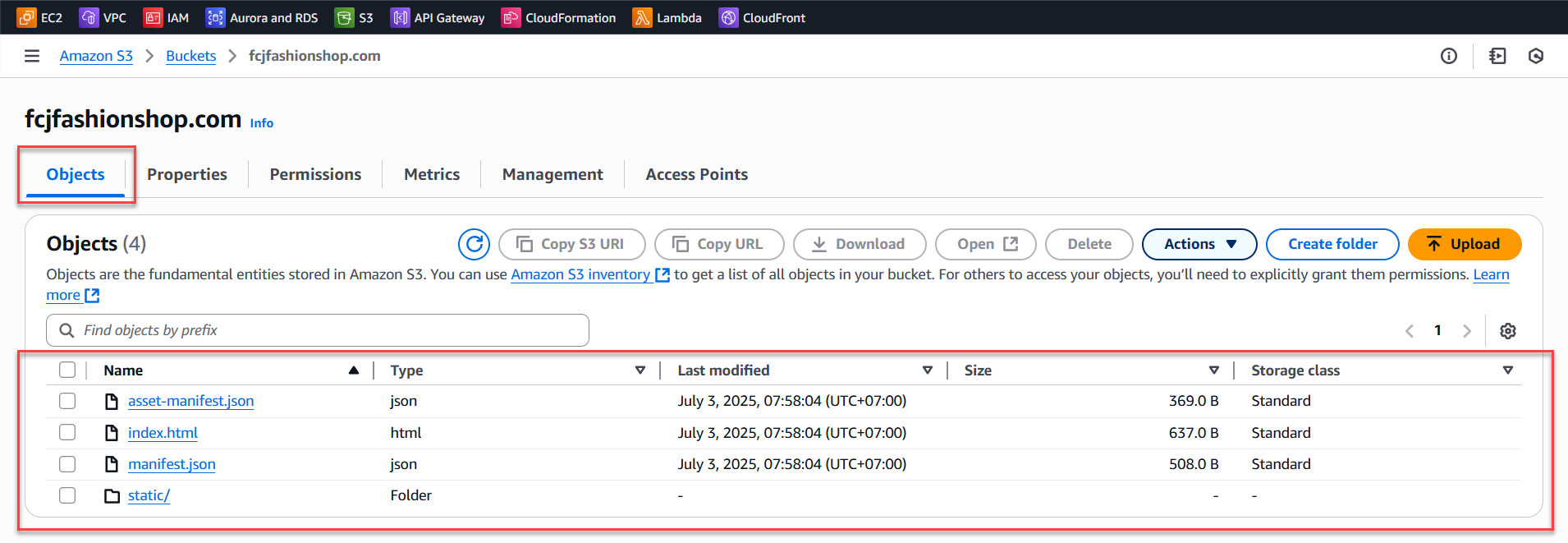The width and height of the screenshot is (1568, 543).
Task: Open the manifest.json object link
Action: coord(172,464)
